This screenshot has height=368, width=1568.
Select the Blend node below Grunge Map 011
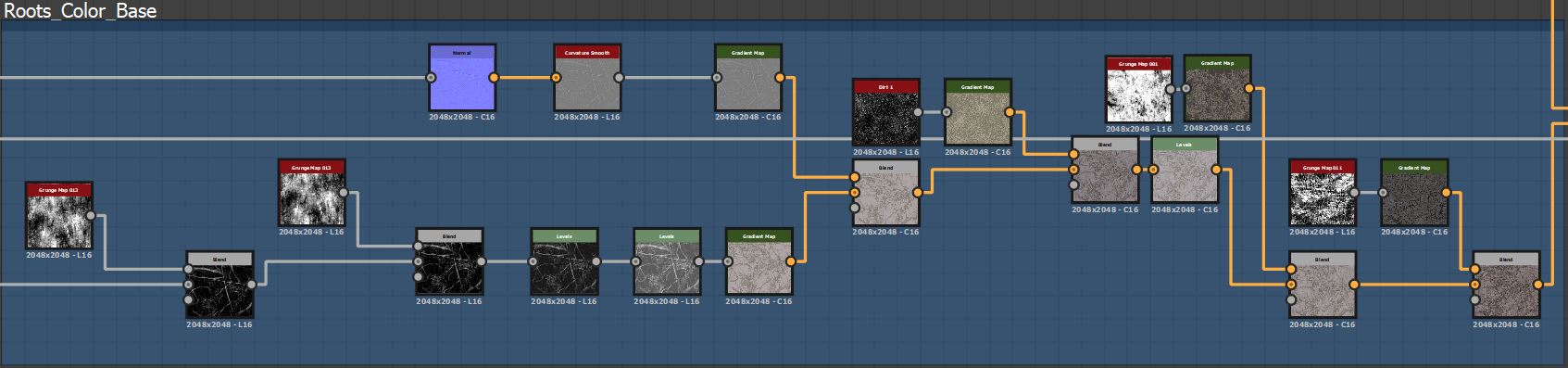click(x=1322, y=286)
